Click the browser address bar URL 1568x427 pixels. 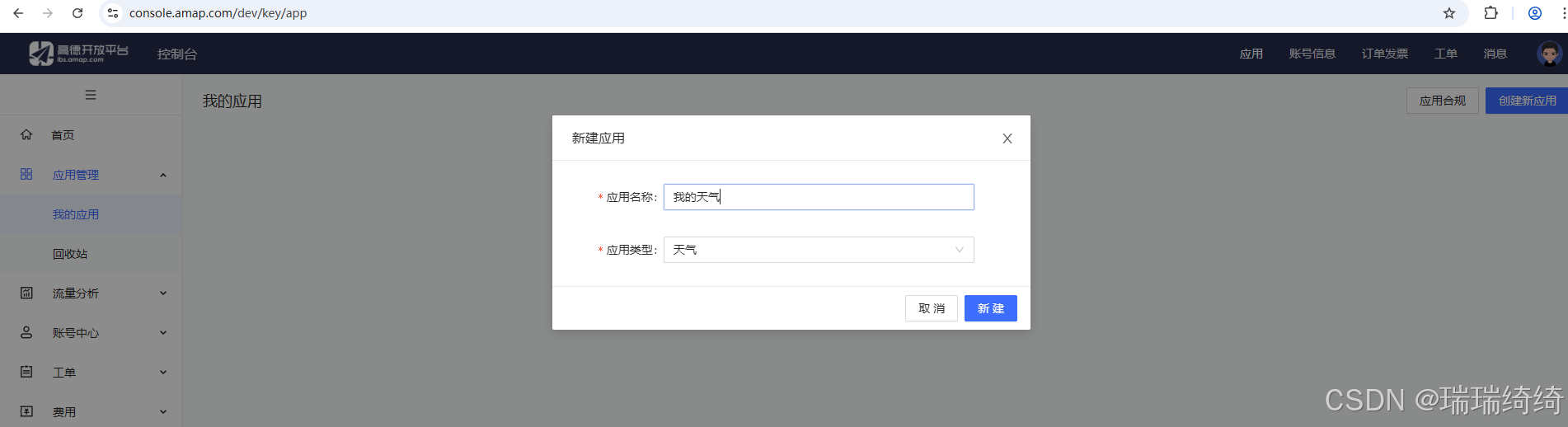[218, 13]
